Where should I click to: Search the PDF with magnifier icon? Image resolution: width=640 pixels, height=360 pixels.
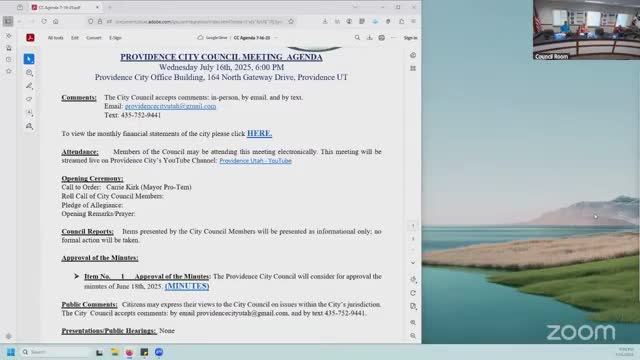(x=357, y=38)
